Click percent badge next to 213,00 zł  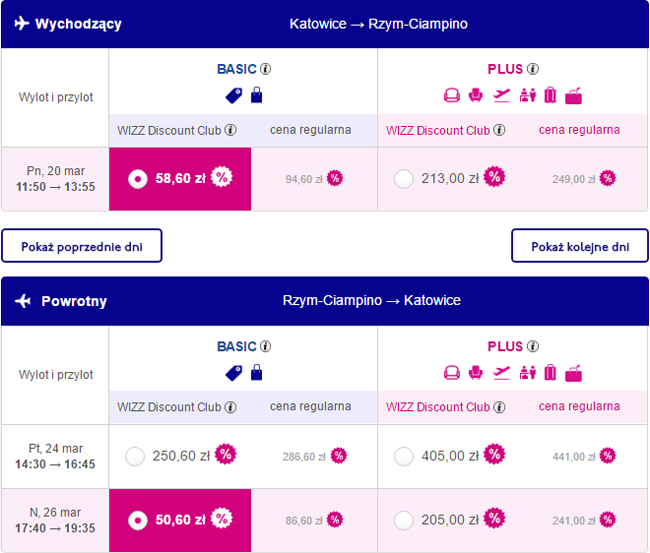[x=495, y=177]
